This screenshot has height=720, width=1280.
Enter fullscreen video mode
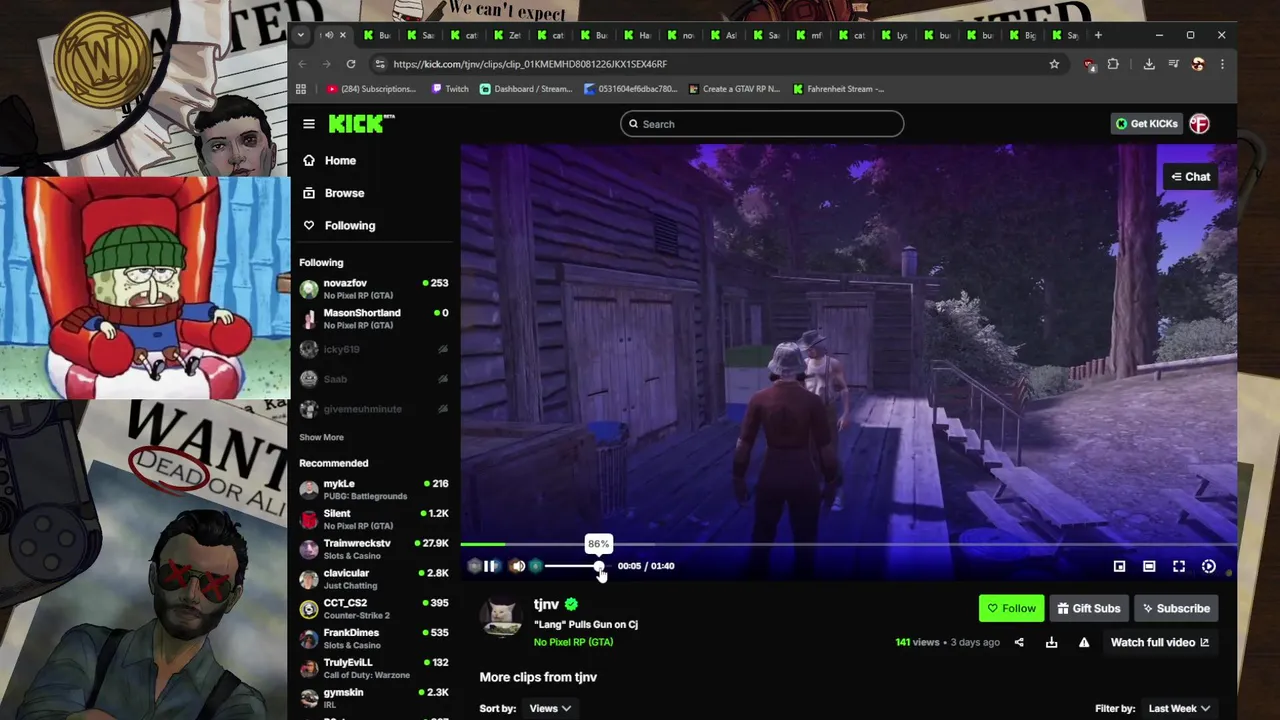[x=1179, y=566]
